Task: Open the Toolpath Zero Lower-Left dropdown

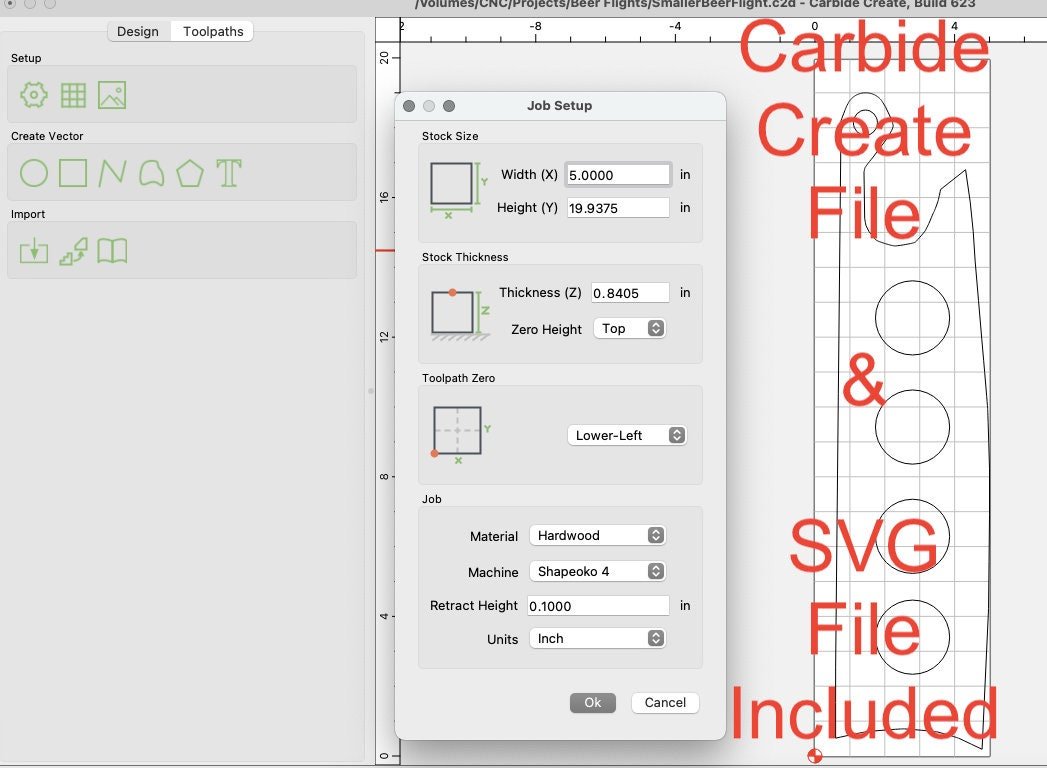Action: click(x=627, y=435)
